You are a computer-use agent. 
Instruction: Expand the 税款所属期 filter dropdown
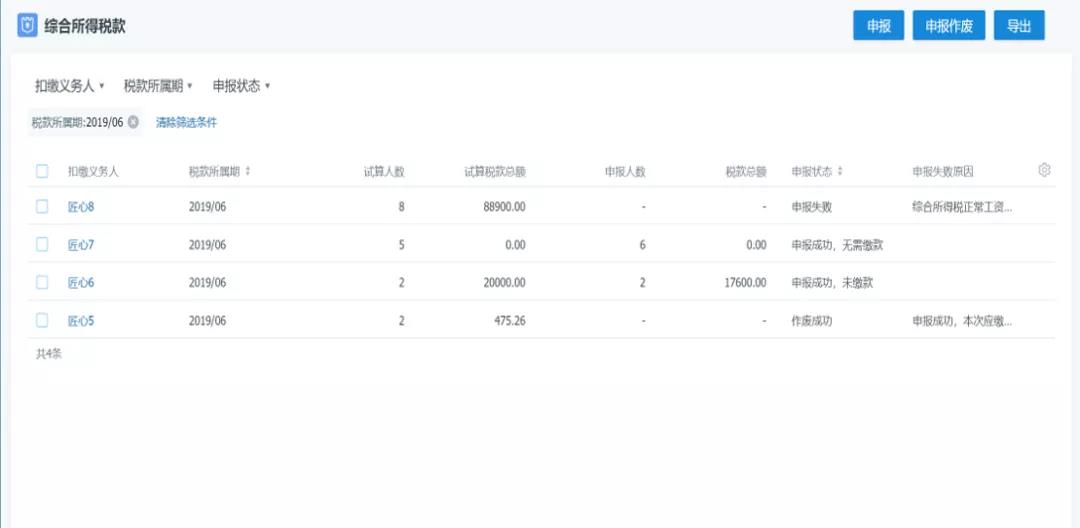pyautogui.click(x=158, y=86)
